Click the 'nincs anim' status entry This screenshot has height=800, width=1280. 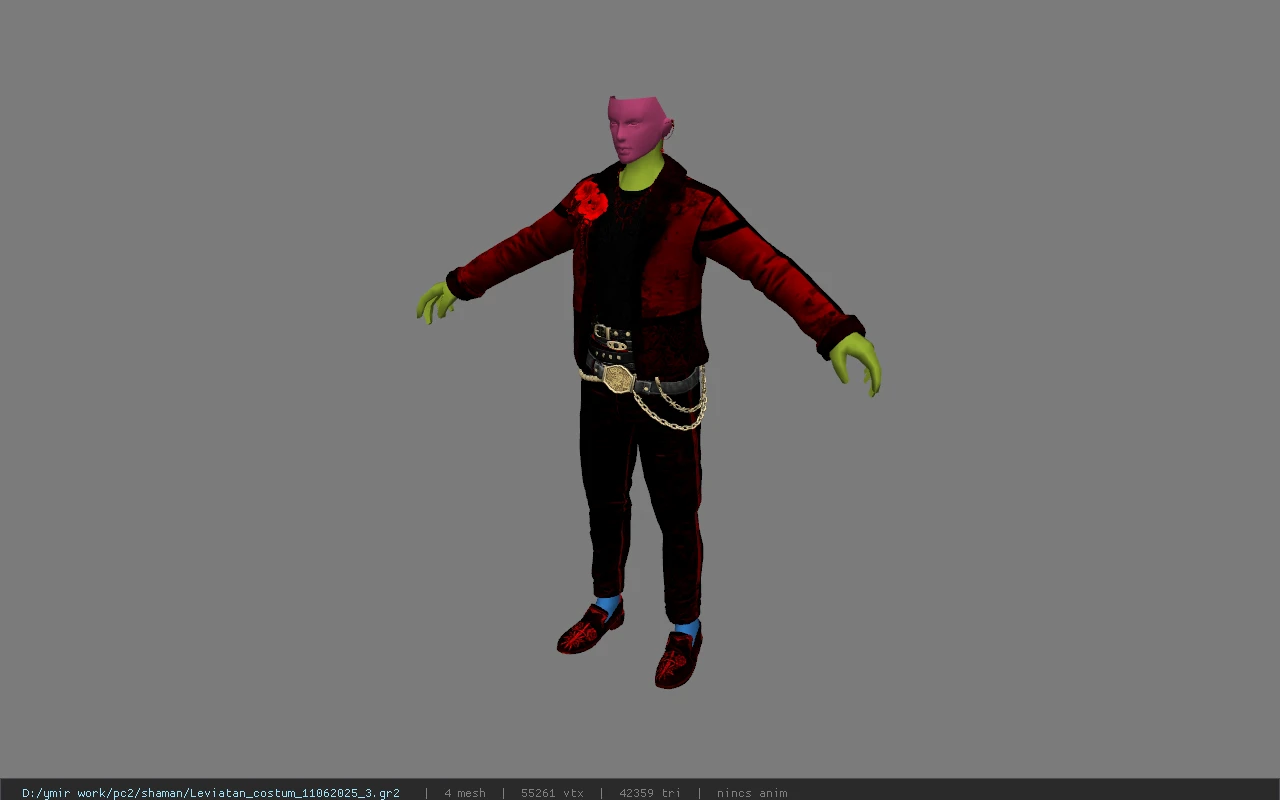(x=752, y=793)
